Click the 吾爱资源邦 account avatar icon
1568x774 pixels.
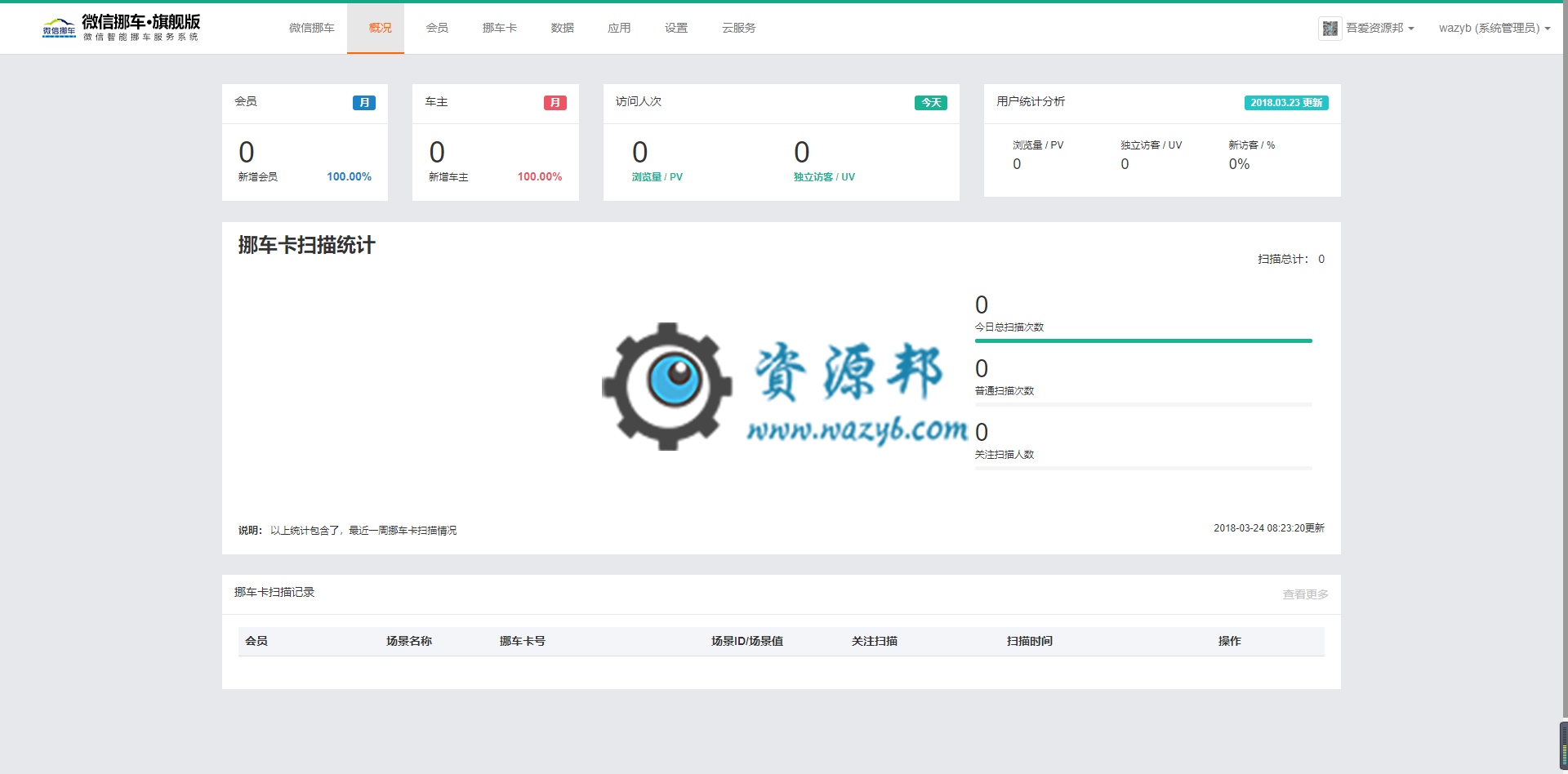click(x=1330, y=29)
